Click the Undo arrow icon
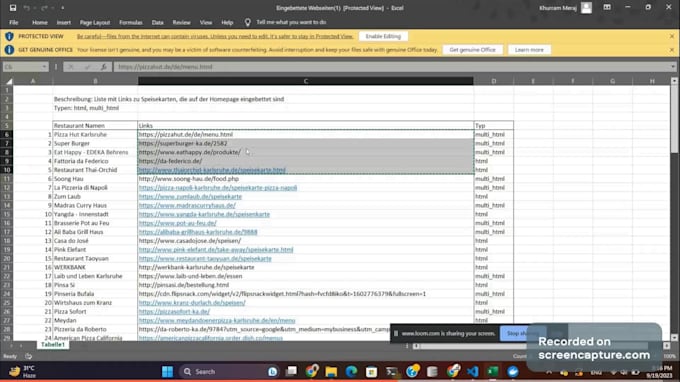 [27, 8]
